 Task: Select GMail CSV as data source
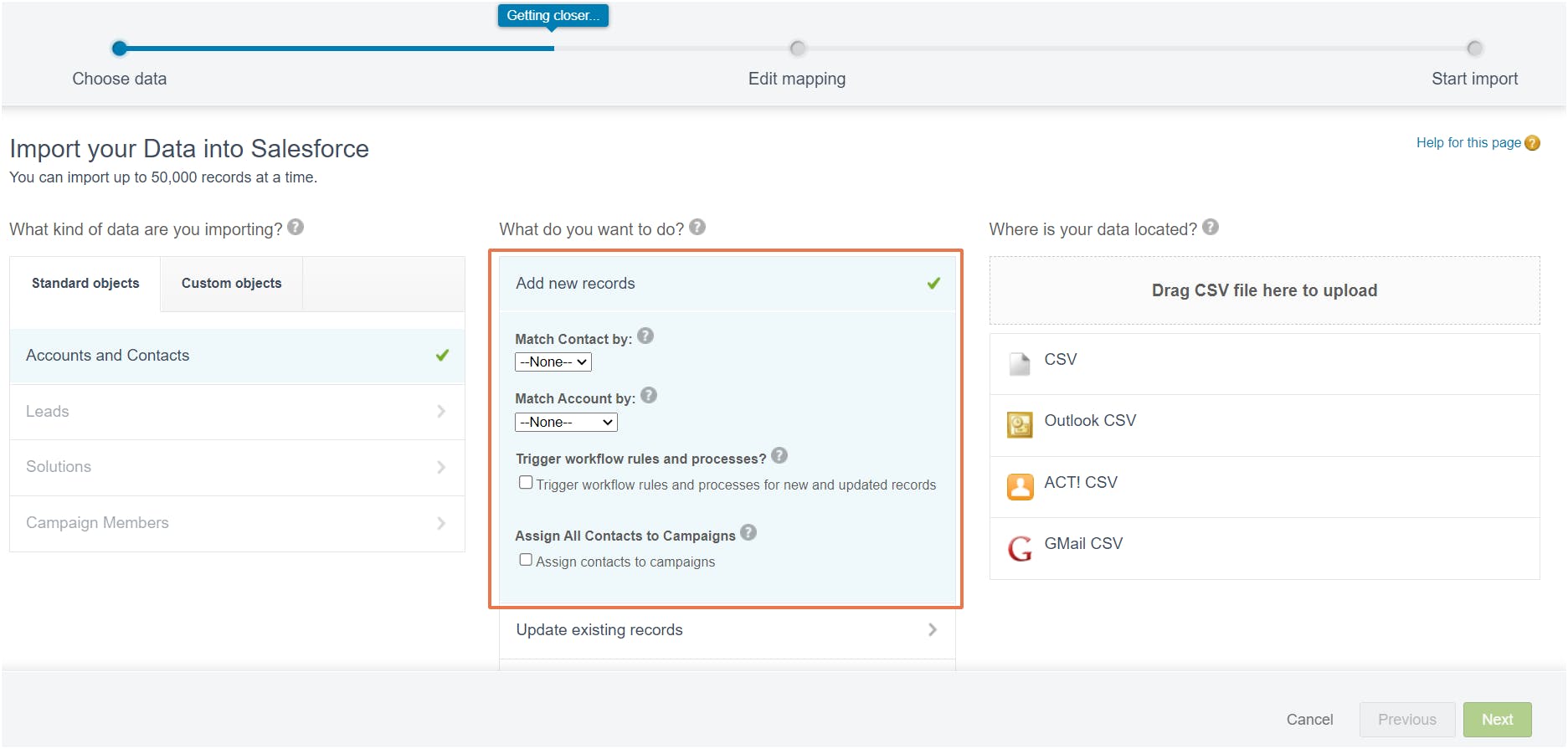(x=1264, y=548)
